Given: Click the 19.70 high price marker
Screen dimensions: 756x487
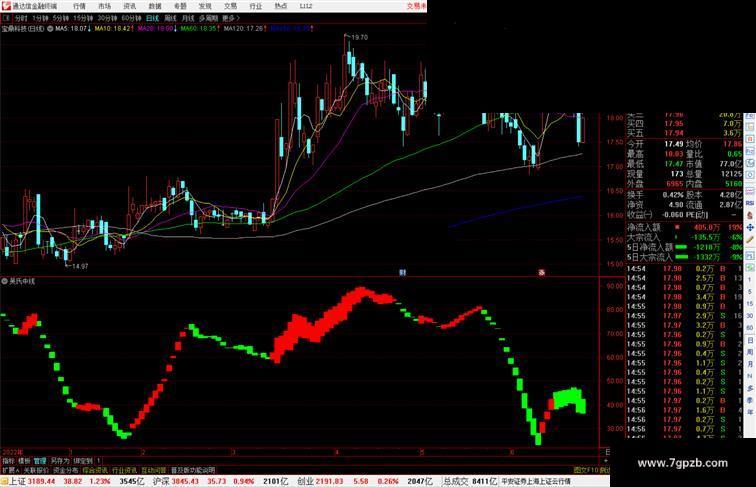Looking at the screenshot, I should tap(359, 37).
